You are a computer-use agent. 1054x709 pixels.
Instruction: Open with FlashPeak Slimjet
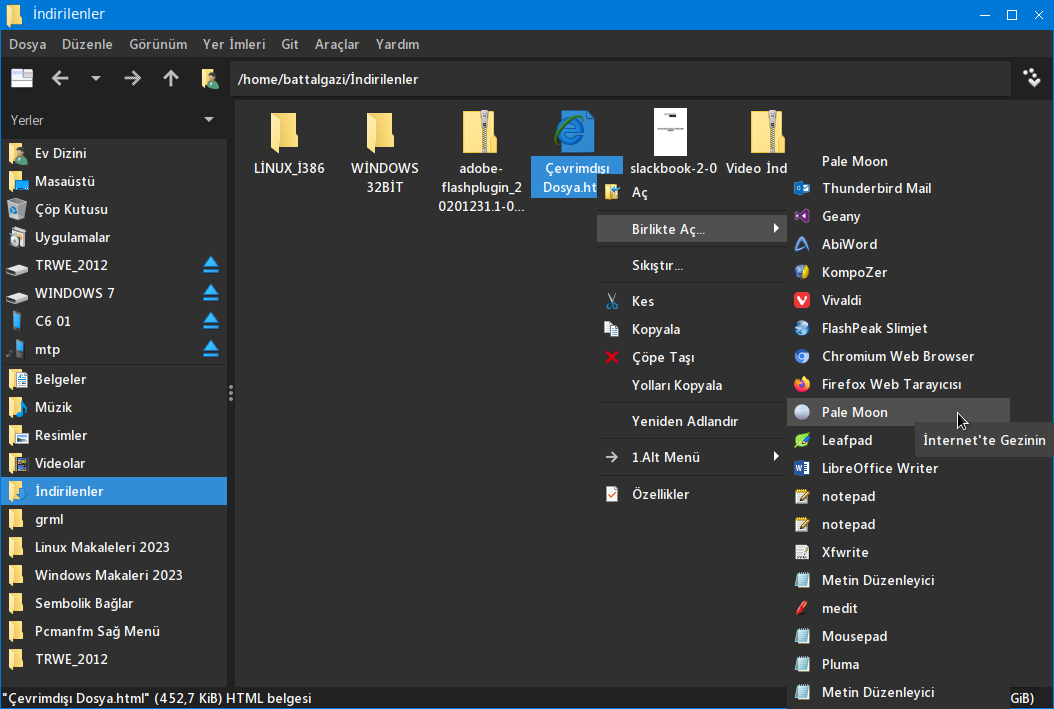[898, 328]
